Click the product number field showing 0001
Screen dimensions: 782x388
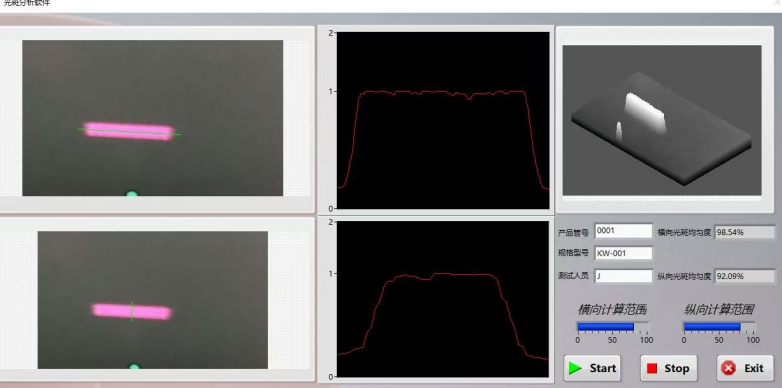[623, 231]
